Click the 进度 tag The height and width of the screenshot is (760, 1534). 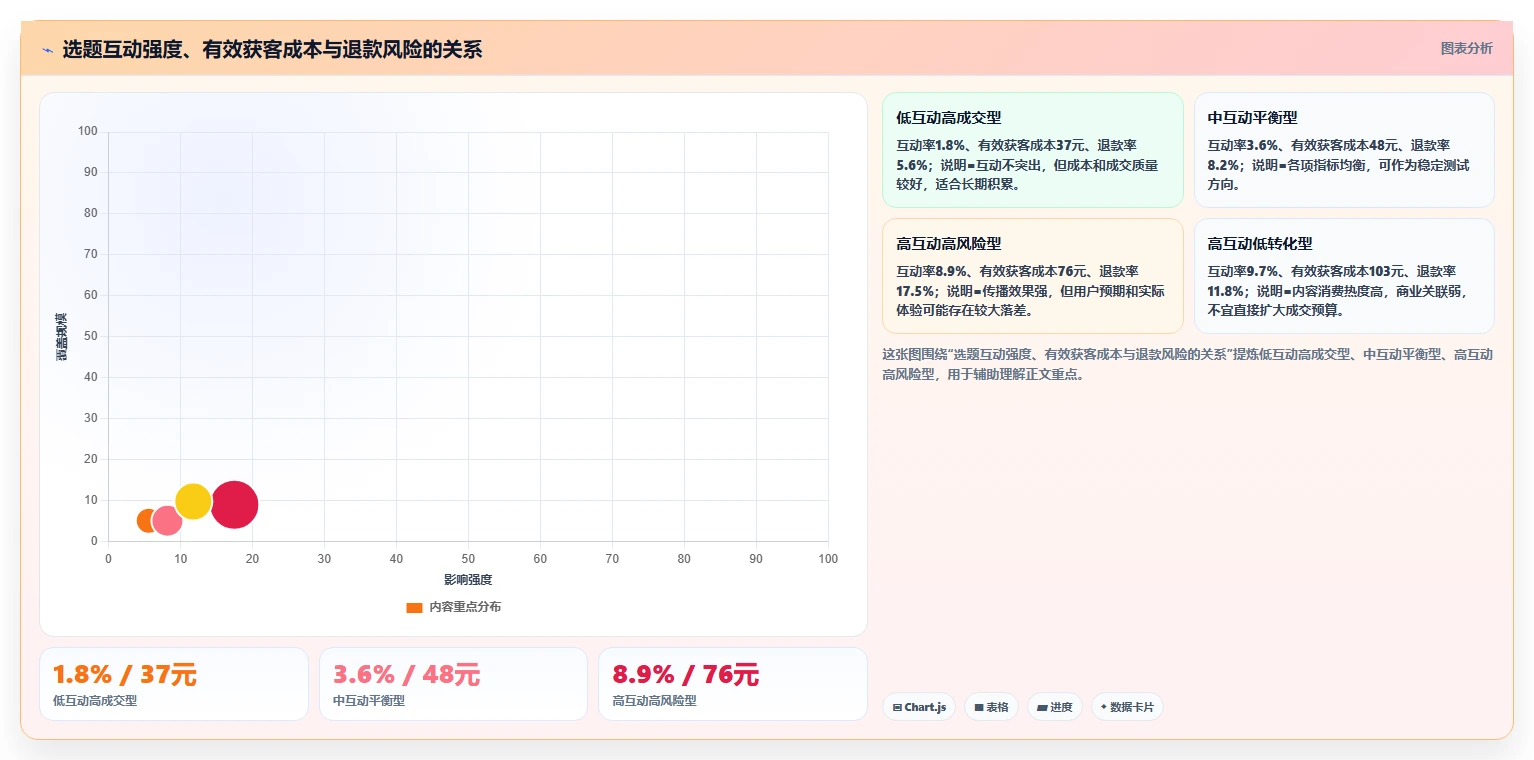(x=1054, y=707)
